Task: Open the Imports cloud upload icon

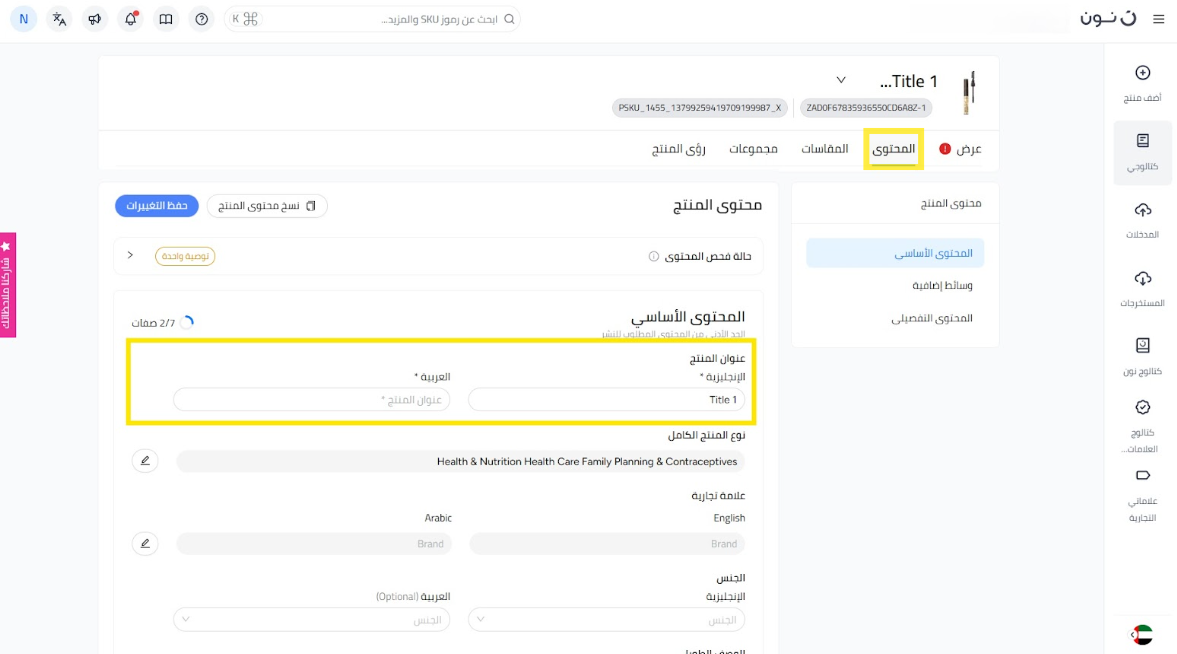Action: click(1143, 210)
